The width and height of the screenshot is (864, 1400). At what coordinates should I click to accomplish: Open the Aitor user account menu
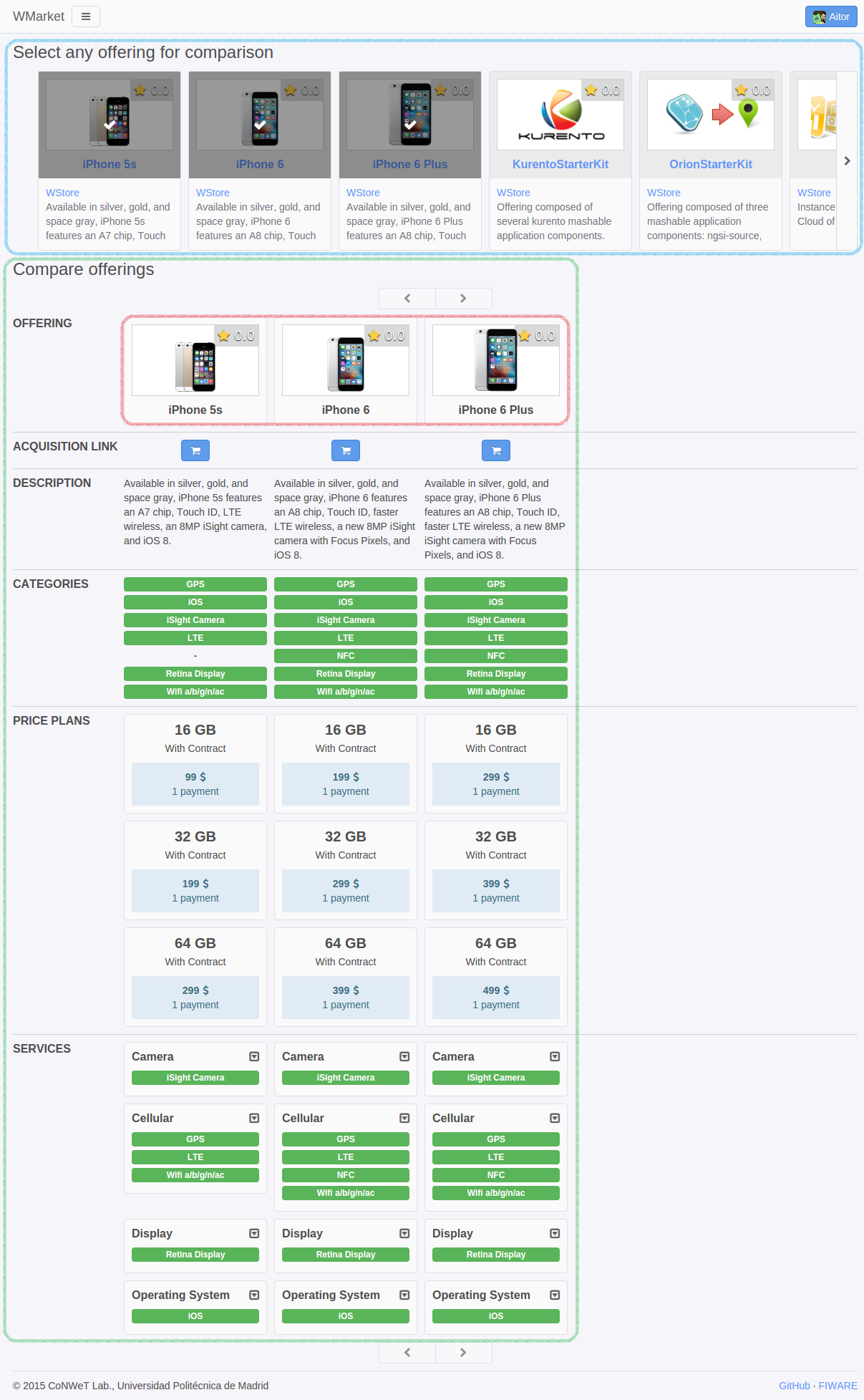831,16
